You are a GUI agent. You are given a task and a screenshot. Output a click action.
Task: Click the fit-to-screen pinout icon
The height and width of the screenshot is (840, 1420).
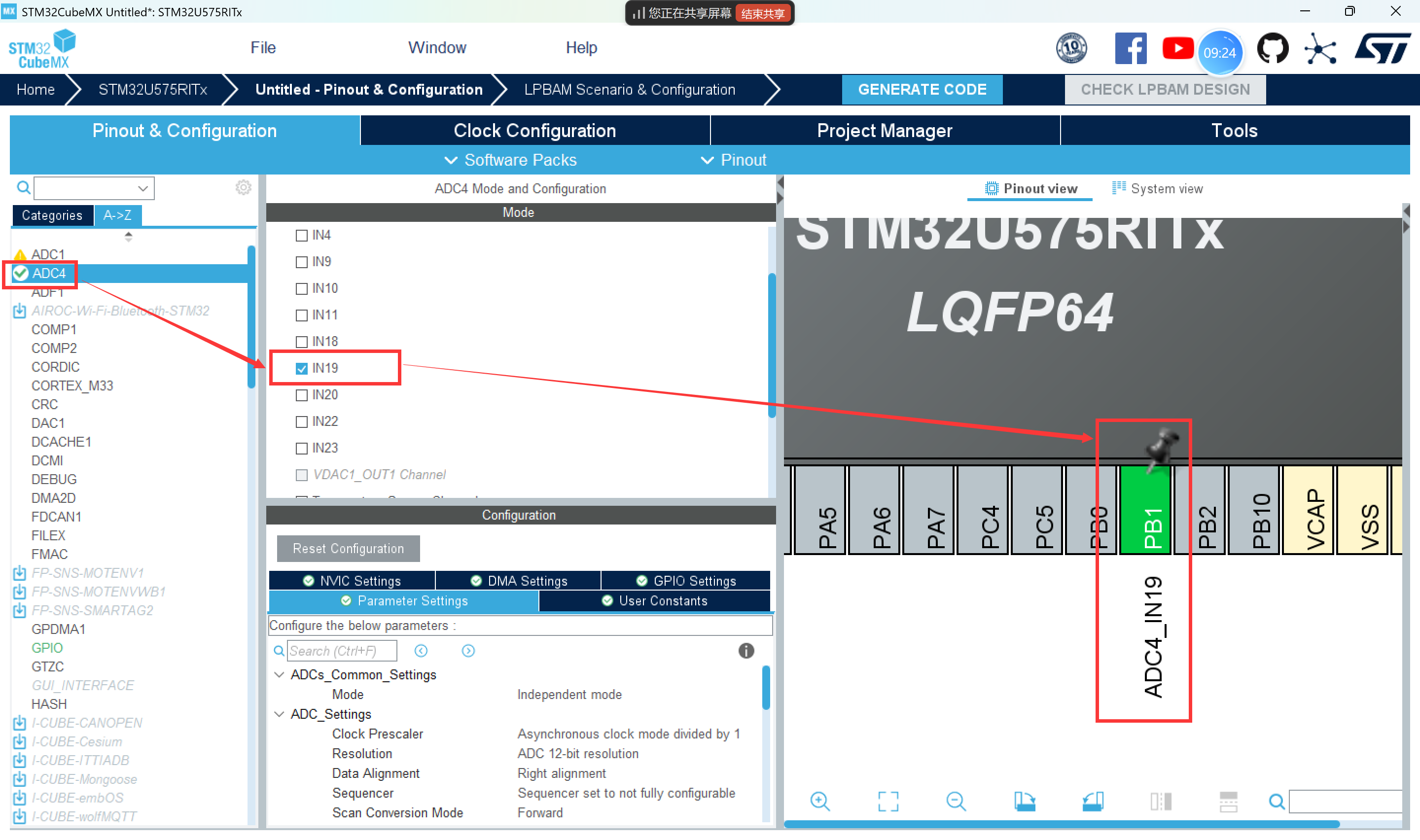pos(887,801)
